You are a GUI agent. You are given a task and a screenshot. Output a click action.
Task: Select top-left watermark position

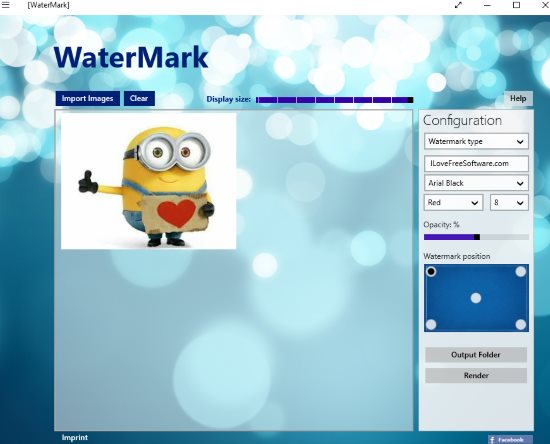431,271
